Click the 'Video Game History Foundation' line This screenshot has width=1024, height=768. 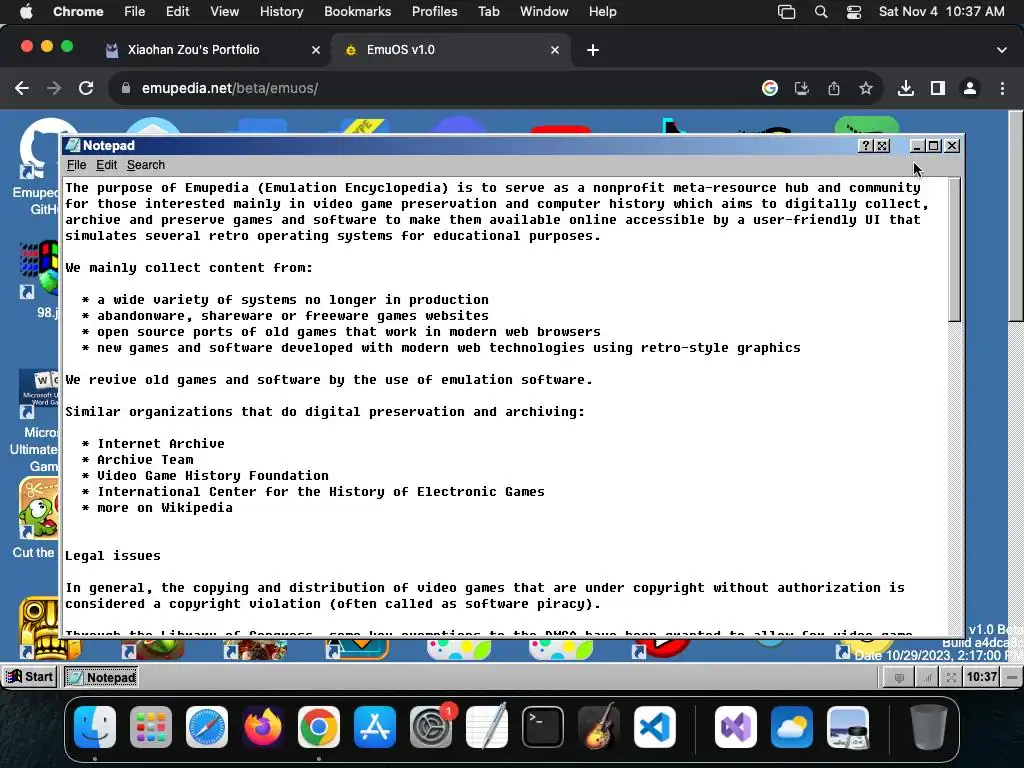pyautogui.click(x=213, y=475)
